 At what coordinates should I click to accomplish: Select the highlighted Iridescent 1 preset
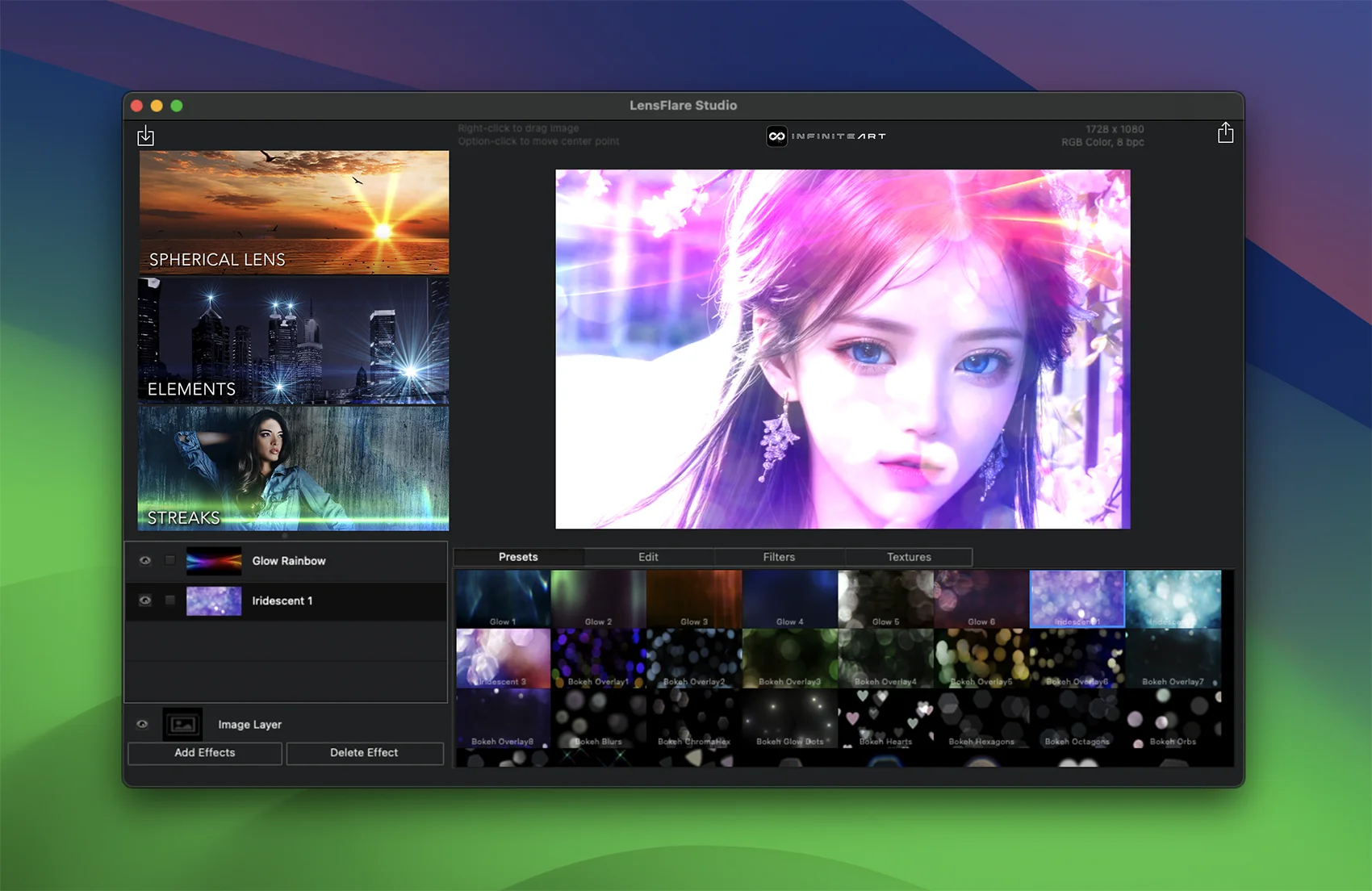click(x=1077, y=599)
